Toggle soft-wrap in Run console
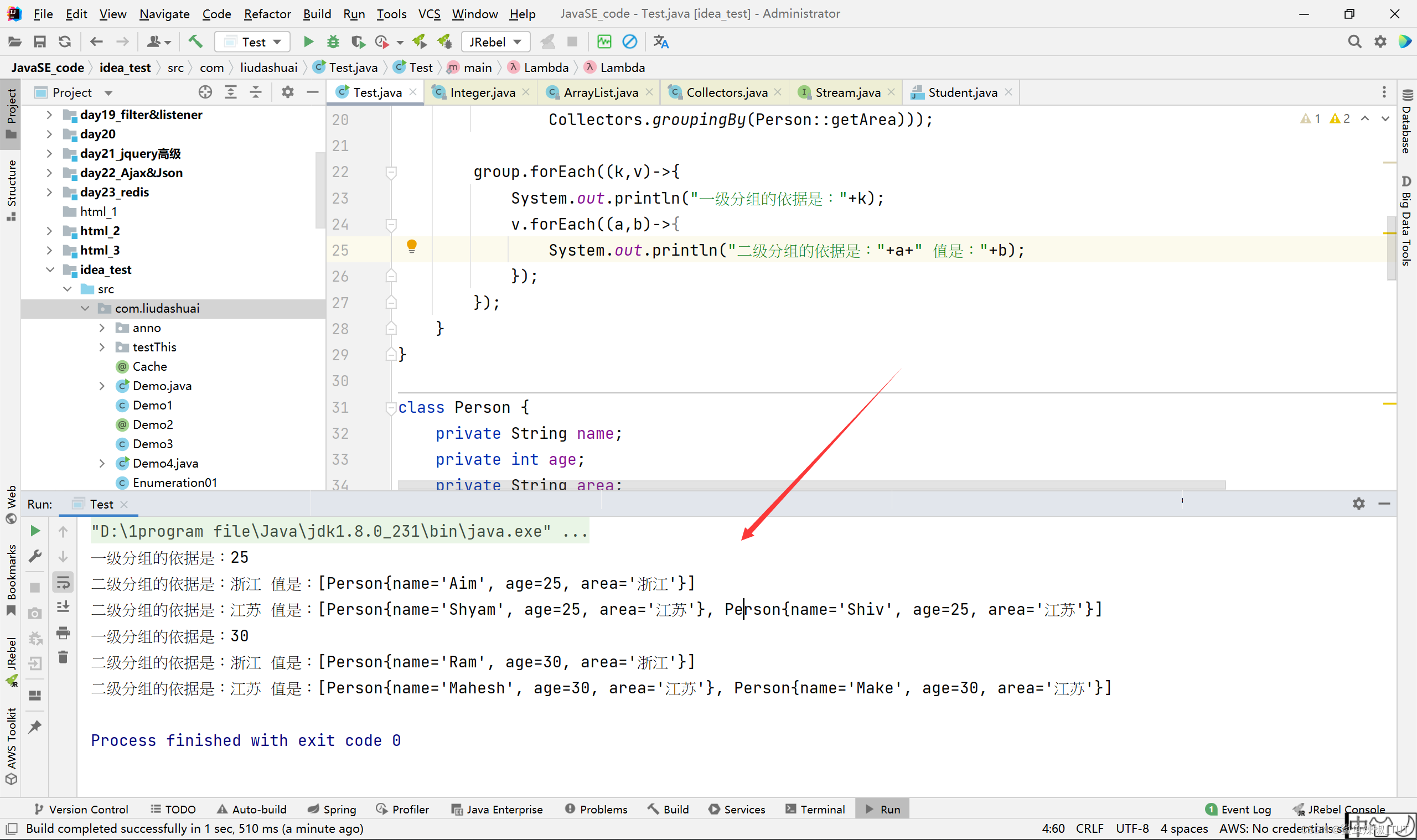 64,583
